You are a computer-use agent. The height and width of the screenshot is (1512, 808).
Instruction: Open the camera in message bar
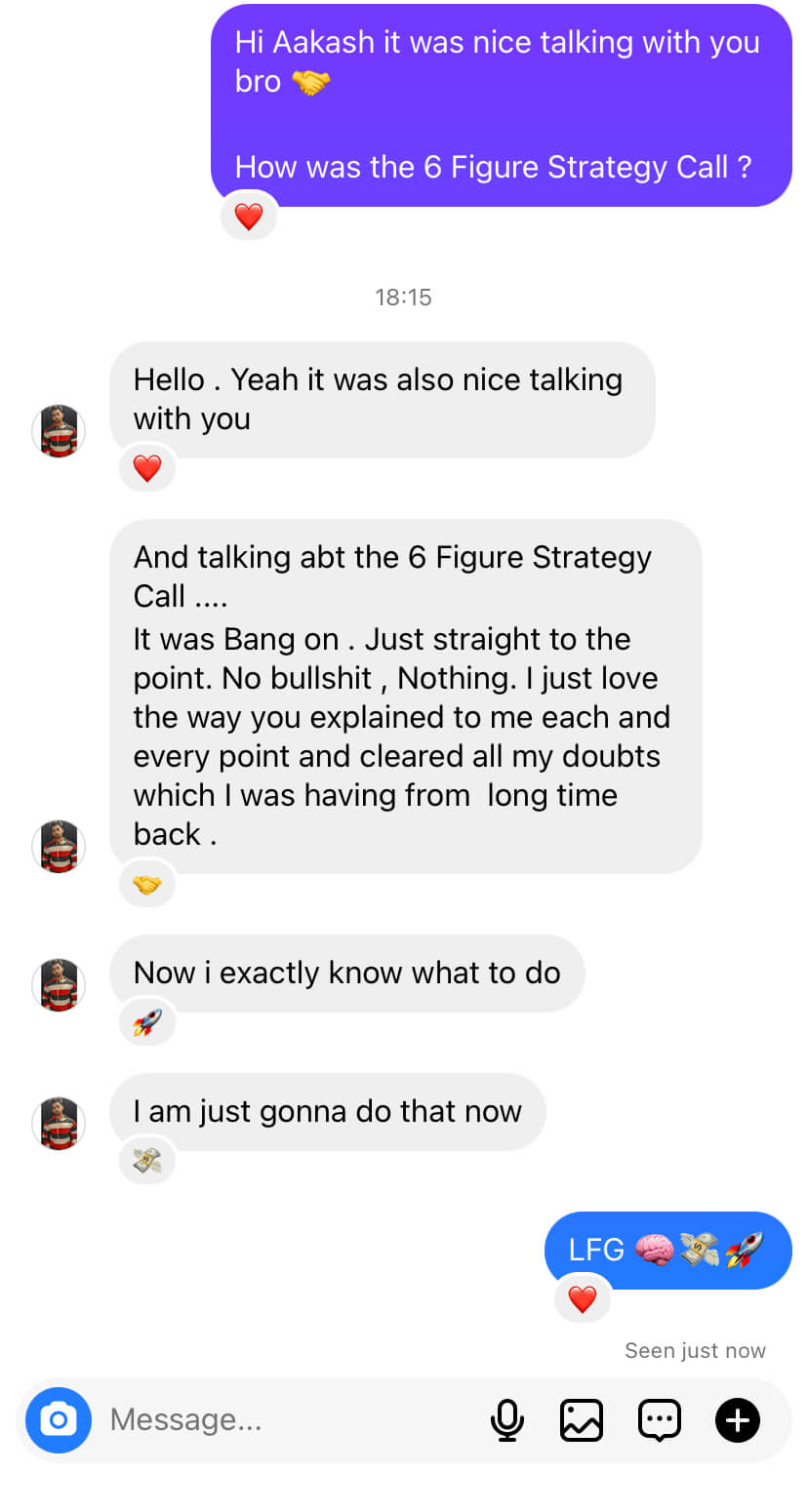pos(59,1419)
